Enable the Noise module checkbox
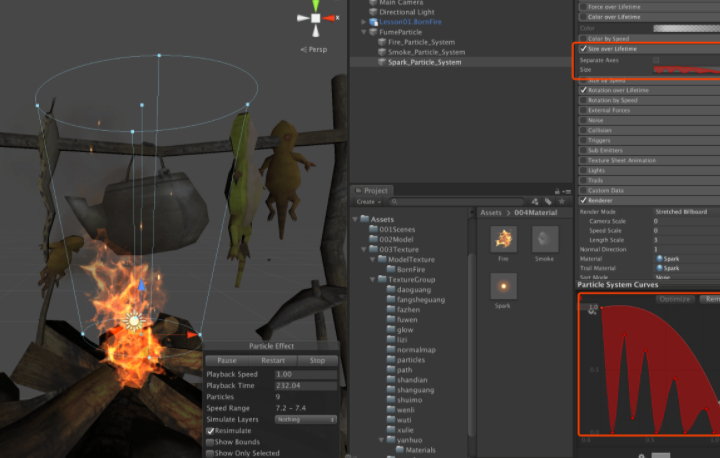This screenshot has width=720, height=458. pos(583,120)
